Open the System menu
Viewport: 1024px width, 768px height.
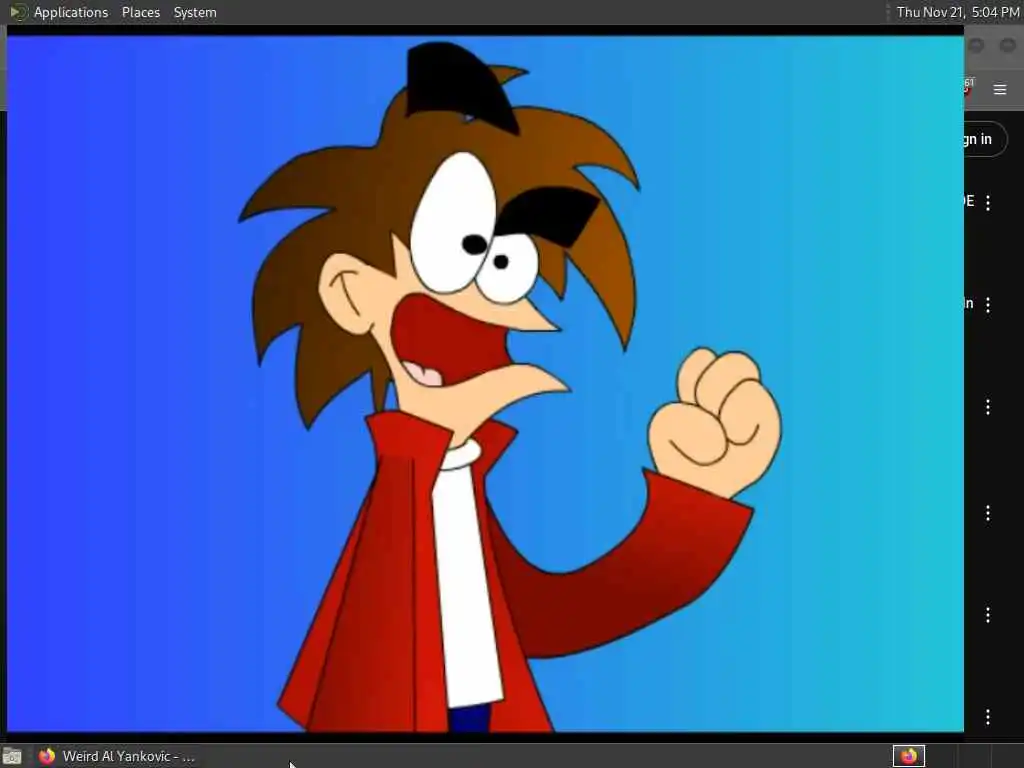pyautogui.click(x=195, y=12)
